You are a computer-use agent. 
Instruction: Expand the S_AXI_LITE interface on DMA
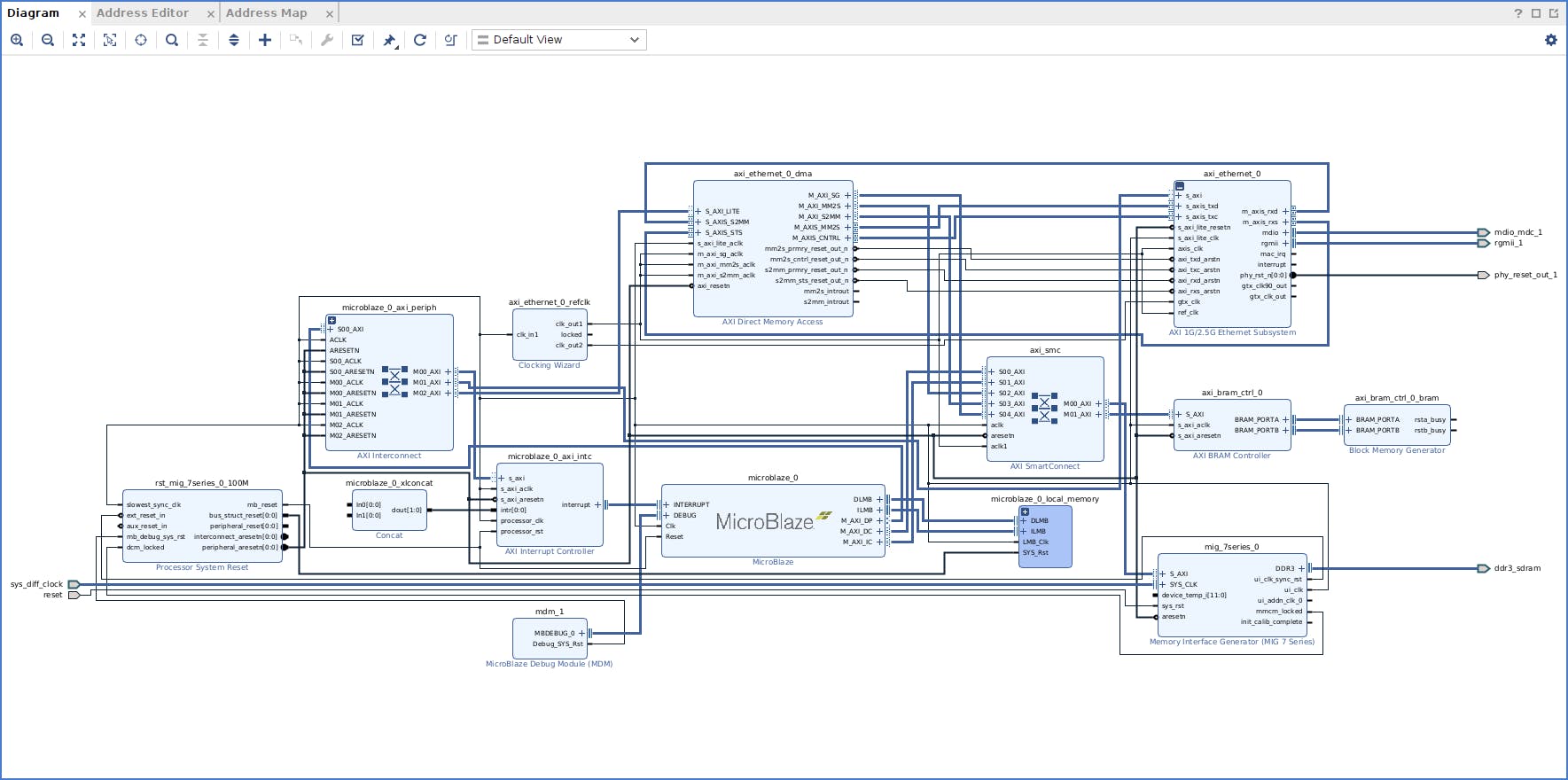pos(698,212)
